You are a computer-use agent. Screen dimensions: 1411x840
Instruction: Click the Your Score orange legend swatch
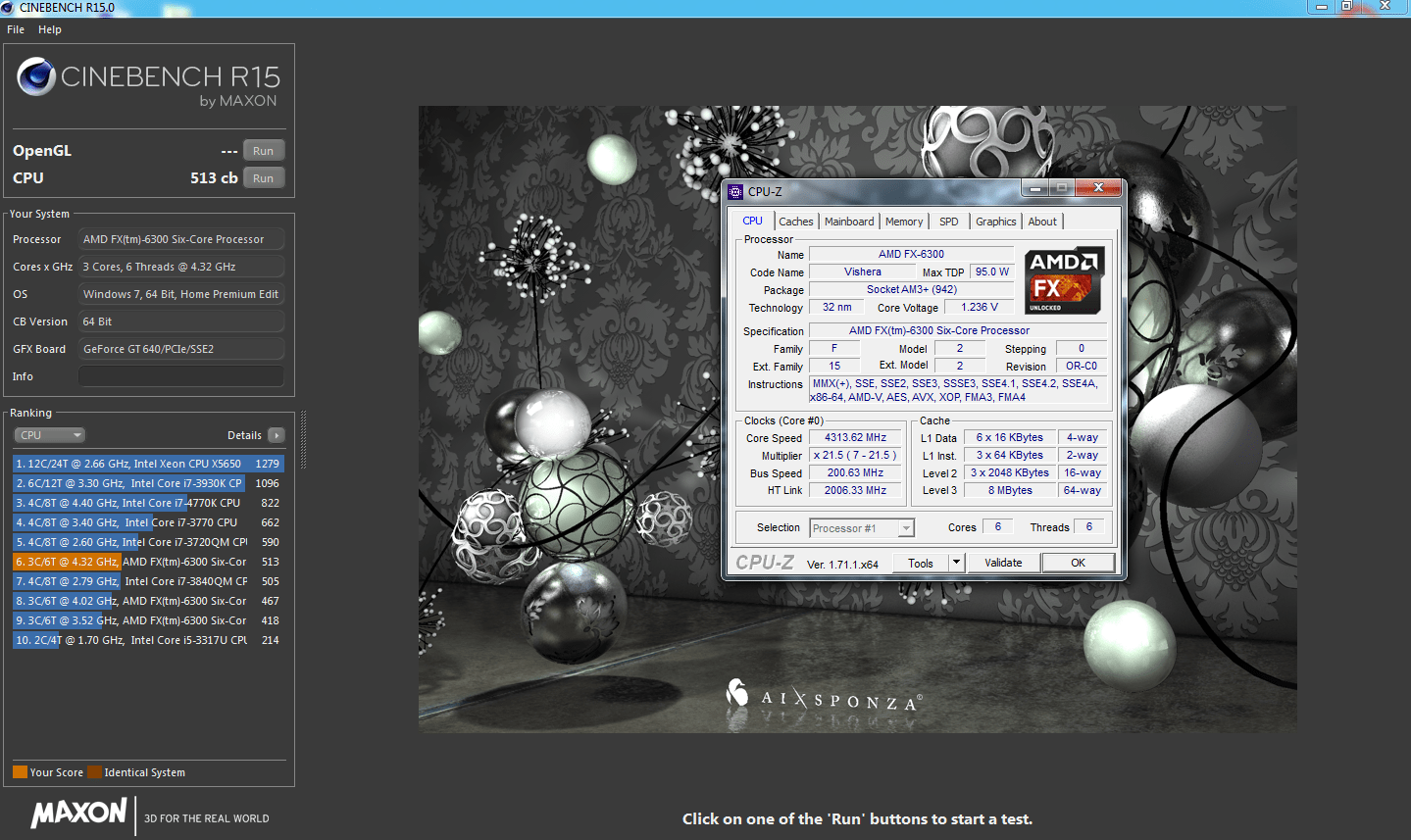pyautogui.click(x=20, y=771)
